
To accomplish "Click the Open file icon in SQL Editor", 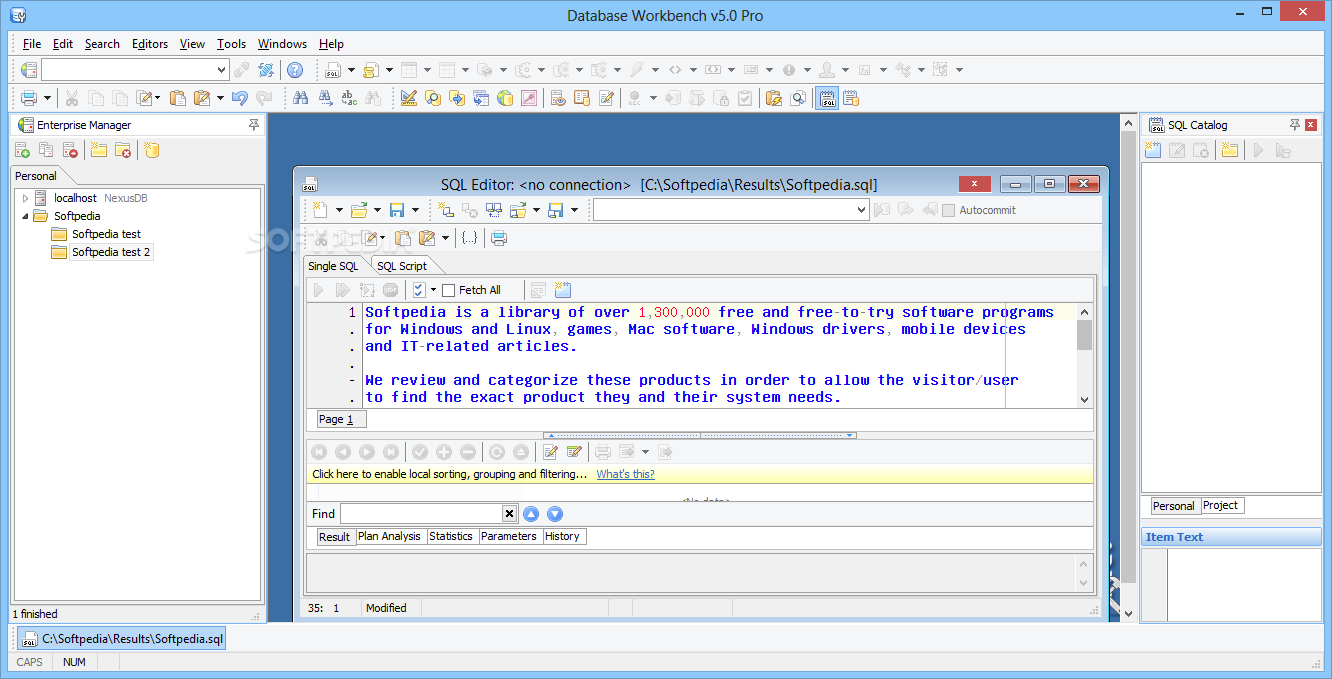I will coord(358,210).
